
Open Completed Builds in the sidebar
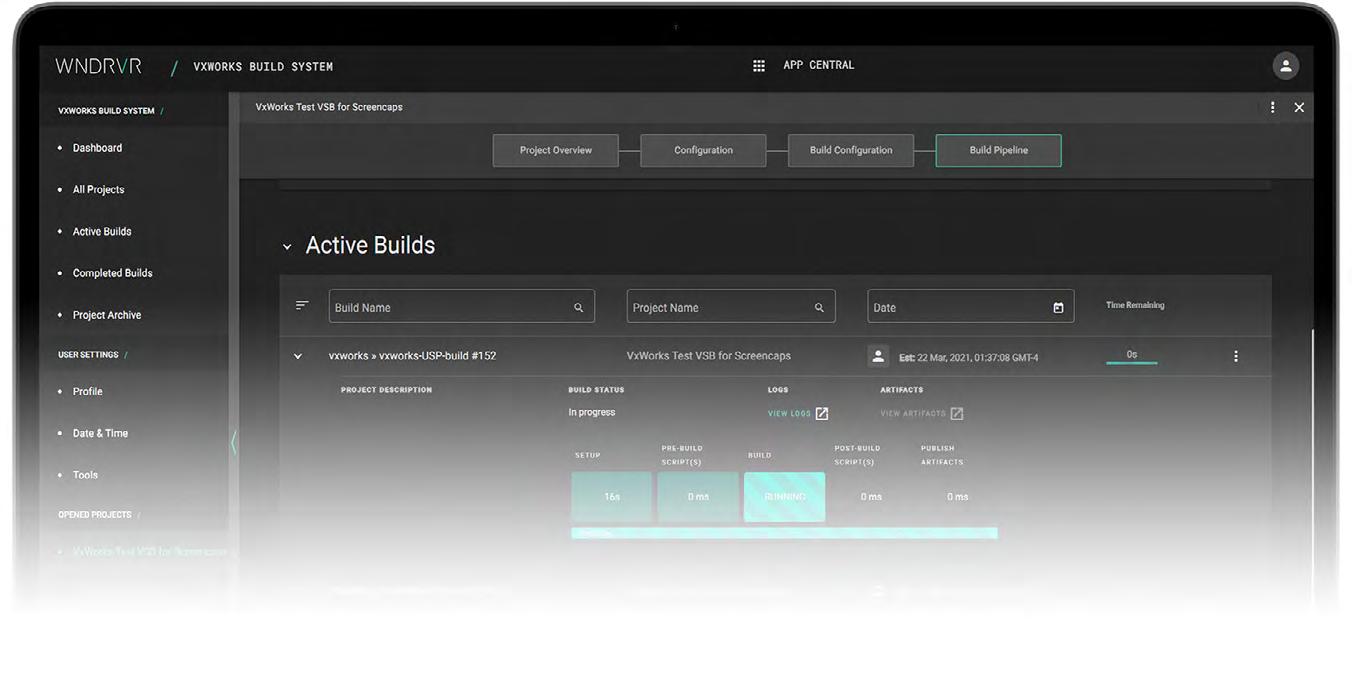click(x=112, y=273)
